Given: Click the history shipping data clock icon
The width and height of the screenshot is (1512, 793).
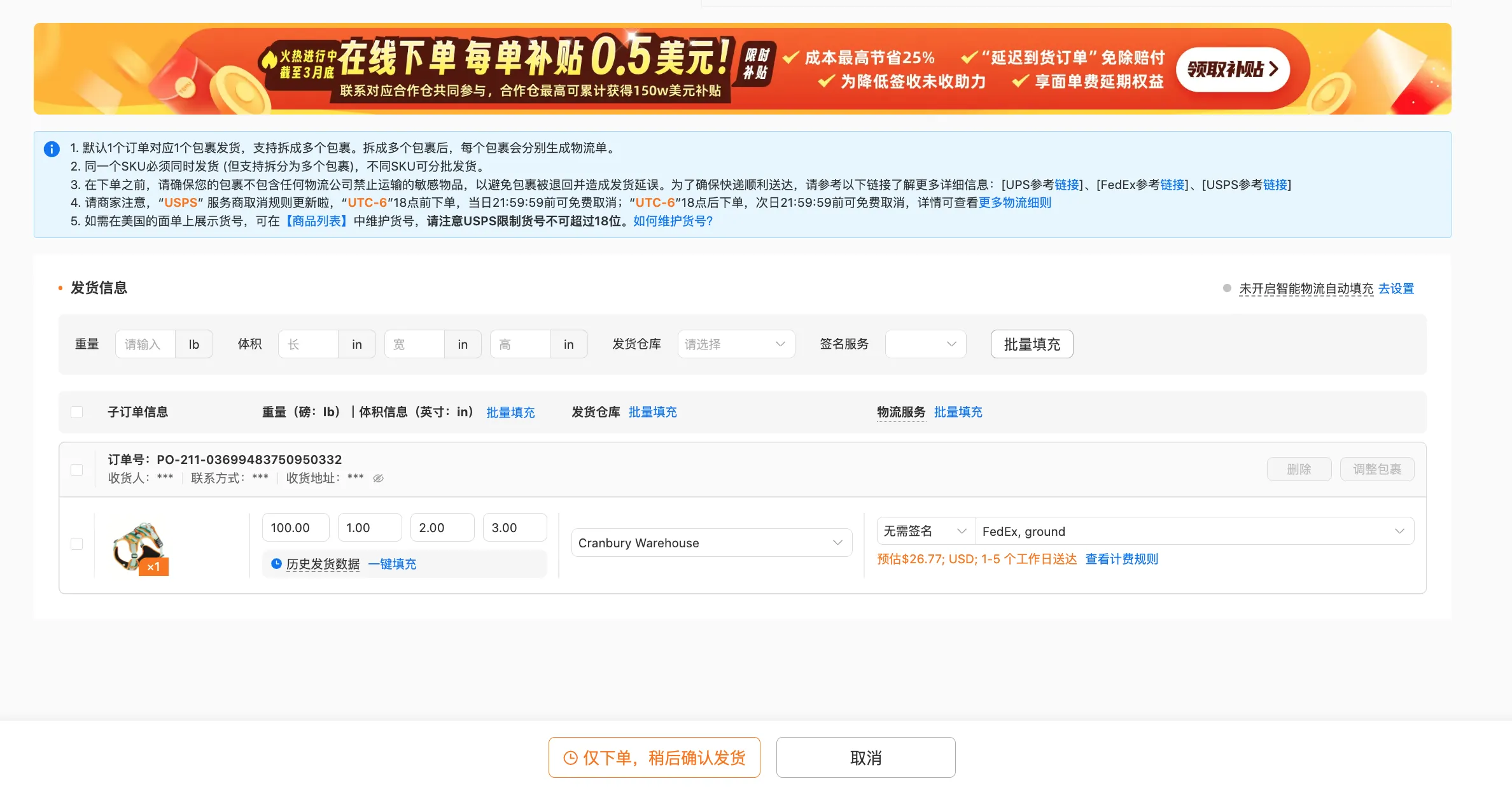Looking at the screenshot, I should [276, 563].
